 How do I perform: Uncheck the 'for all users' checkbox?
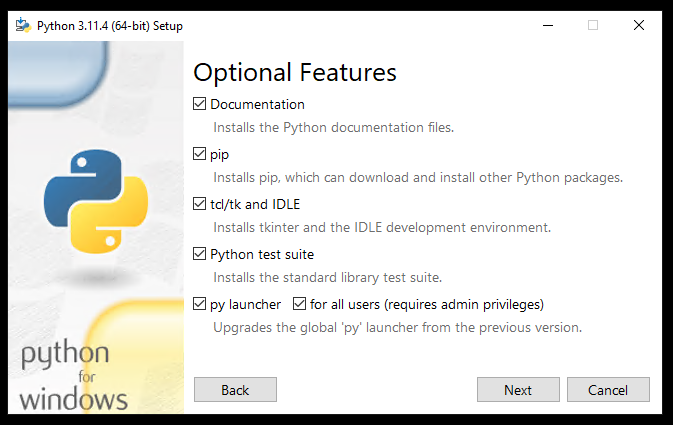(x=300, y=304)
